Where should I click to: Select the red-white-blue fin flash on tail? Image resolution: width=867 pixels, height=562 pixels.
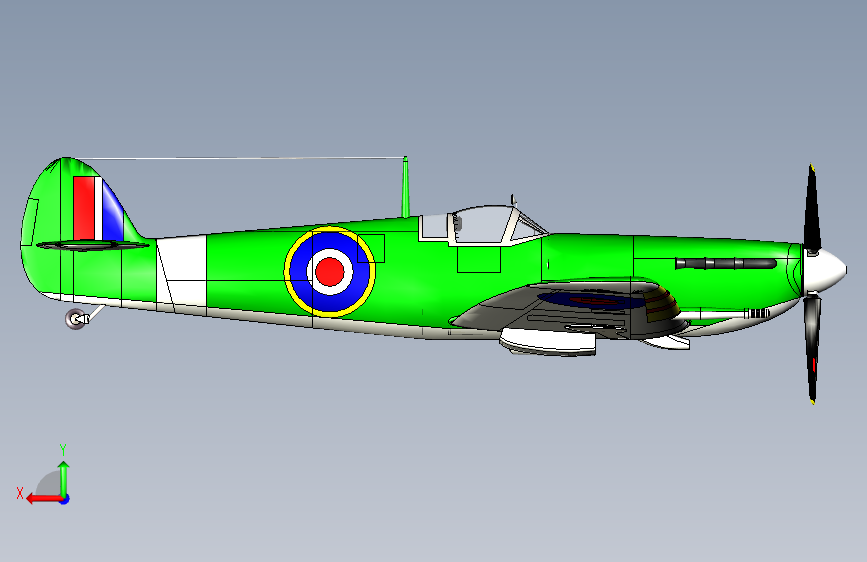pos(98,209)
